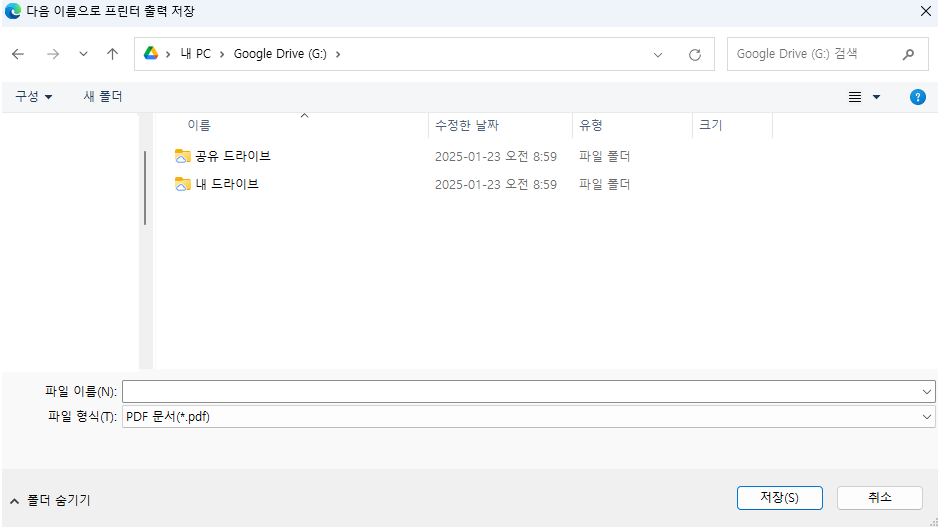Viewport: 938px width, 527px height.
Task: Select the 내 드라이브 folder
Action: tap(227, 184)
